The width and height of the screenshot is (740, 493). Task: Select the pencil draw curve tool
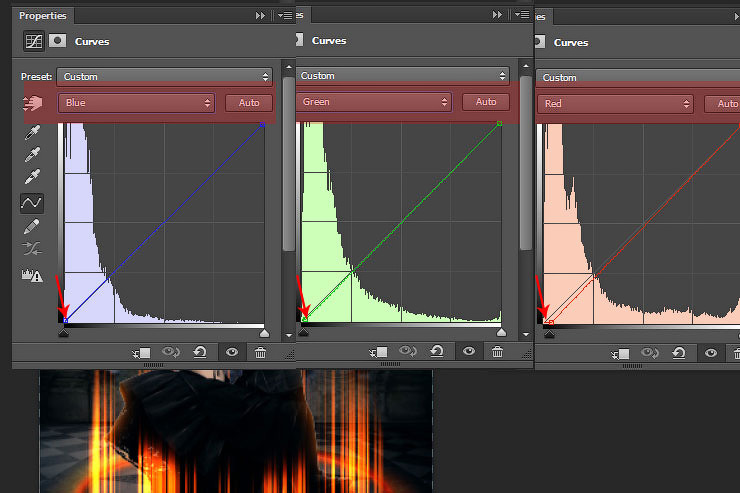[x=33, y=226]
